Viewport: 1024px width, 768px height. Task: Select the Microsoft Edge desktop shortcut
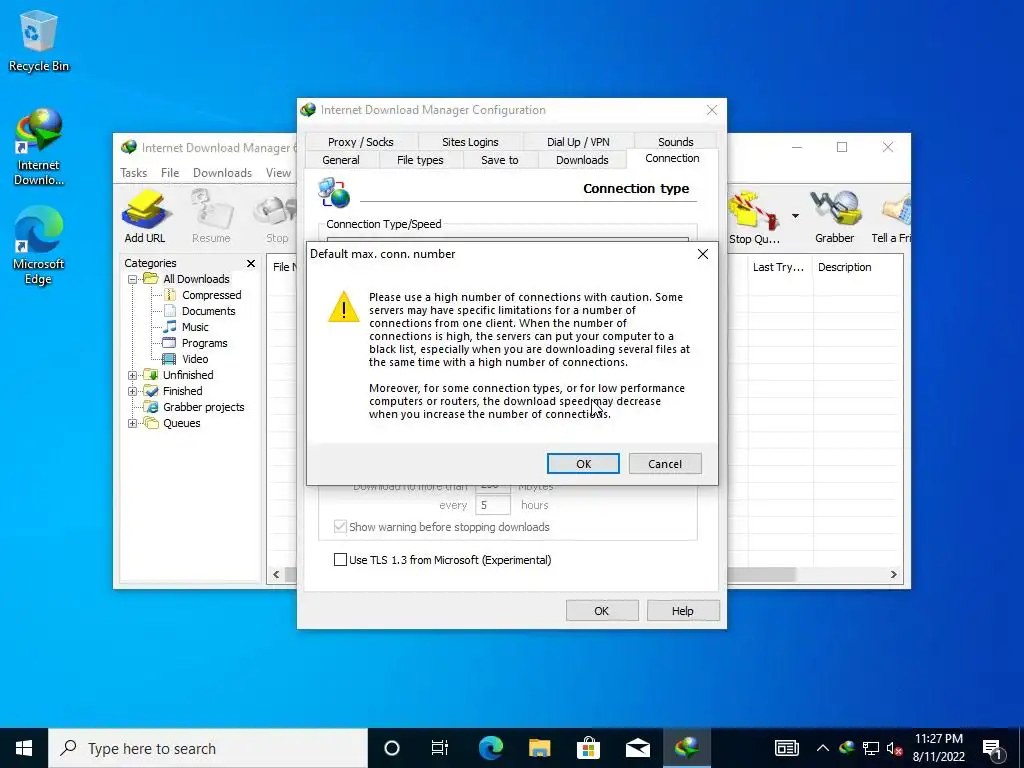click(x=39, y=246)
